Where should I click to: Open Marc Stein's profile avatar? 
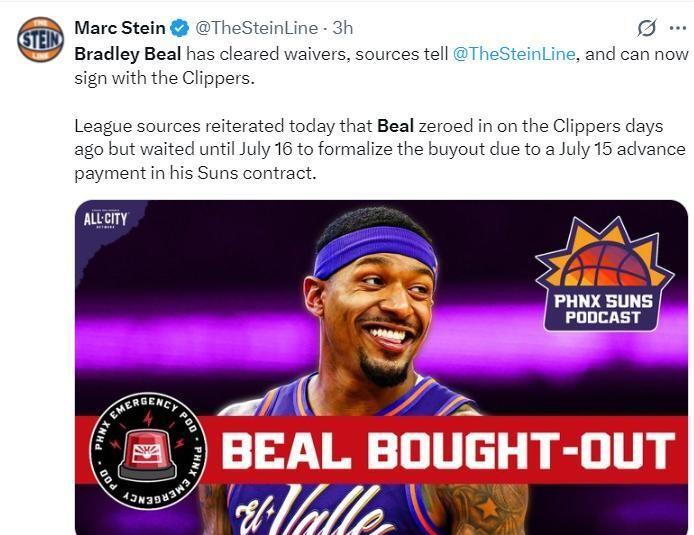(x=40, y=39)
